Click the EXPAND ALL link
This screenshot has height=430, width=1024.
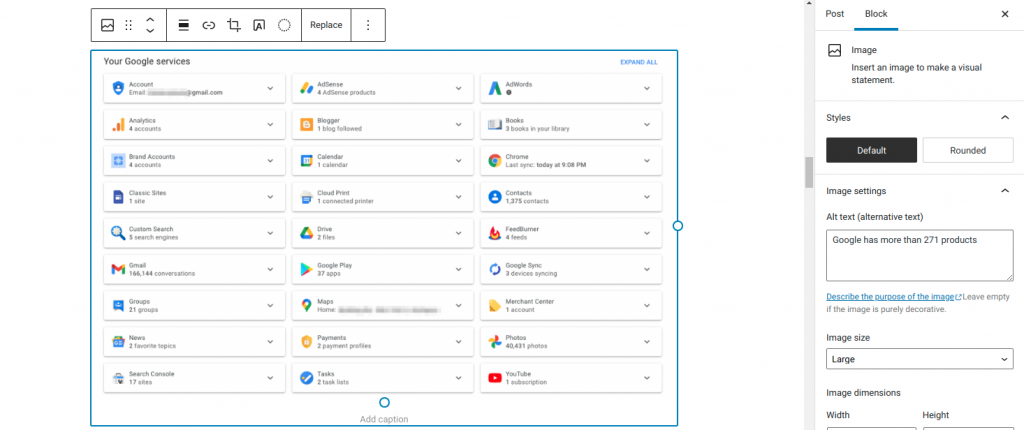click(x=639, y=62)
